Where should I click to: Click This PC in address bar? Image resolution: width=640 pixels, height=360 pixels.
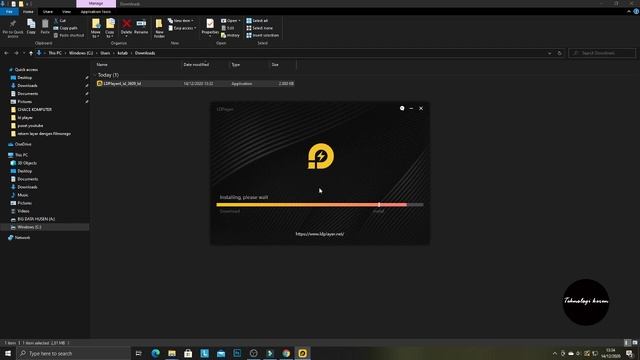(x=55, y=53)
